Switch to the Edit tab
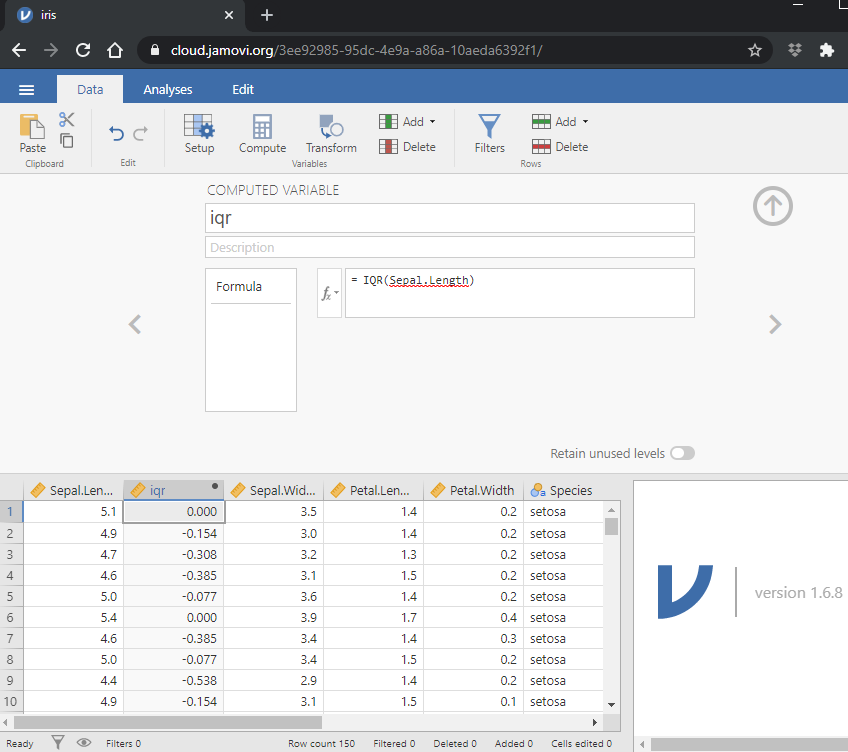Viewport: 848px width, 752px height. (x=243, y=89)
